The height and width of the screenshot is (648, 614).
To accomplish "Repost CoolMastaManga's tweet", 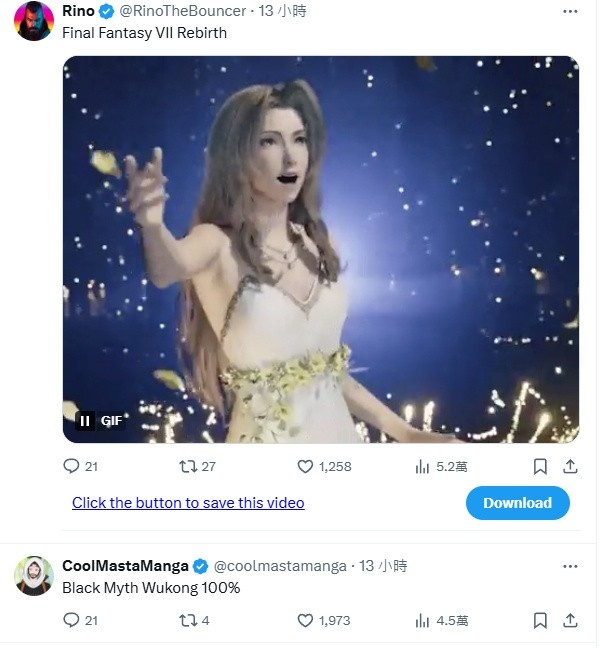I will pyautogui.click(x=187, y=620).
